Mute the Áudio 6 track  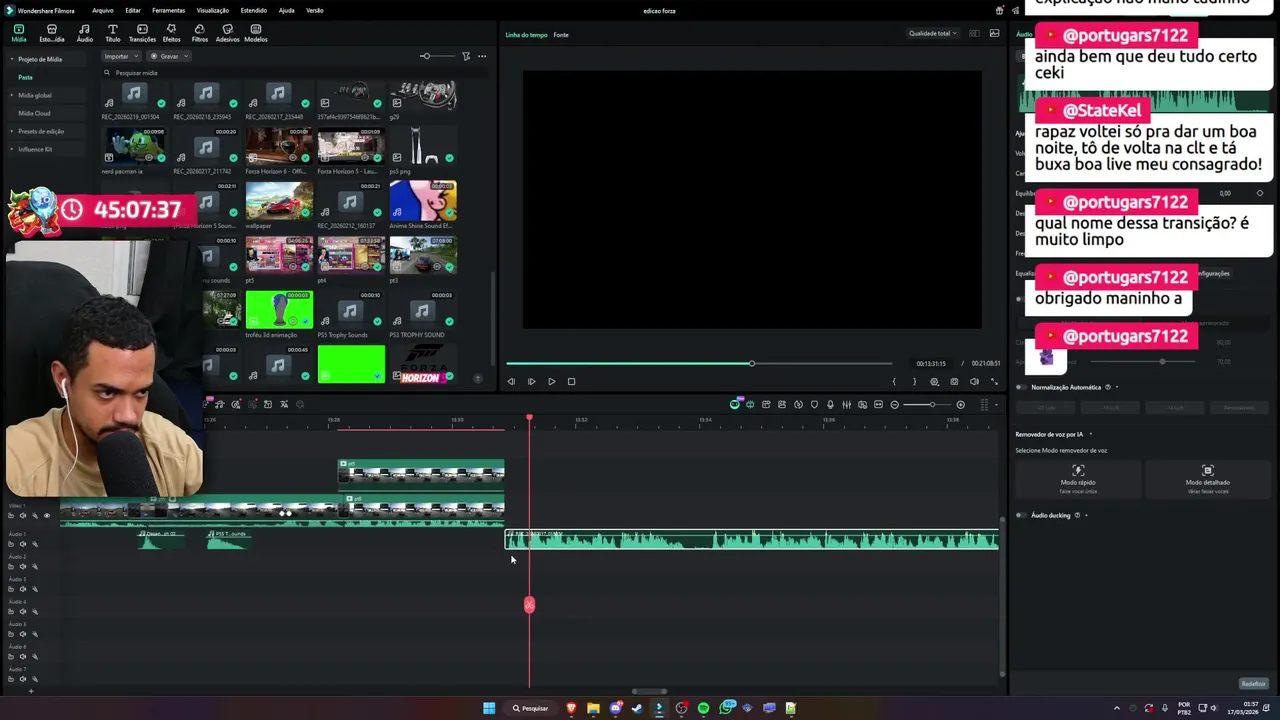click(22, 657)
